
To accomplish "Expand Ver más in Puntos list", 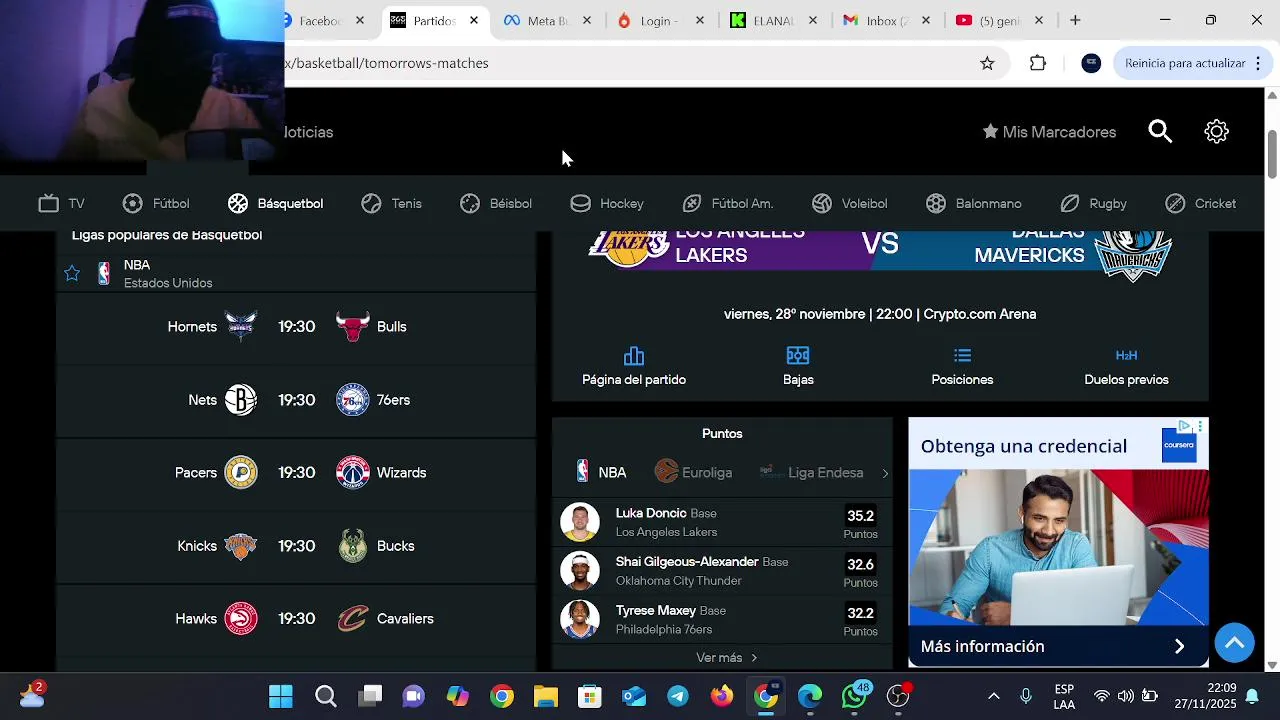I will click(x=727, y=657).
